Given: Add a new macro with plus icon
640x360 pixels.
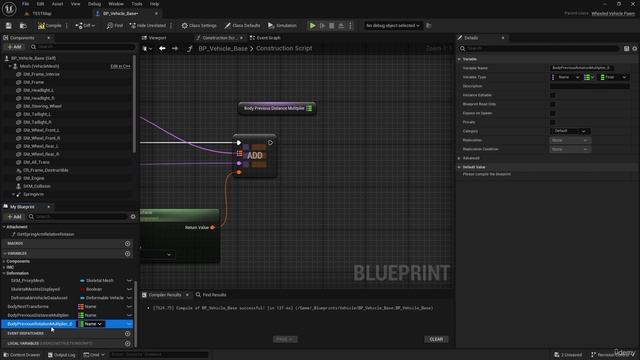Looking at the screenshot, I should tap(127, 243).
